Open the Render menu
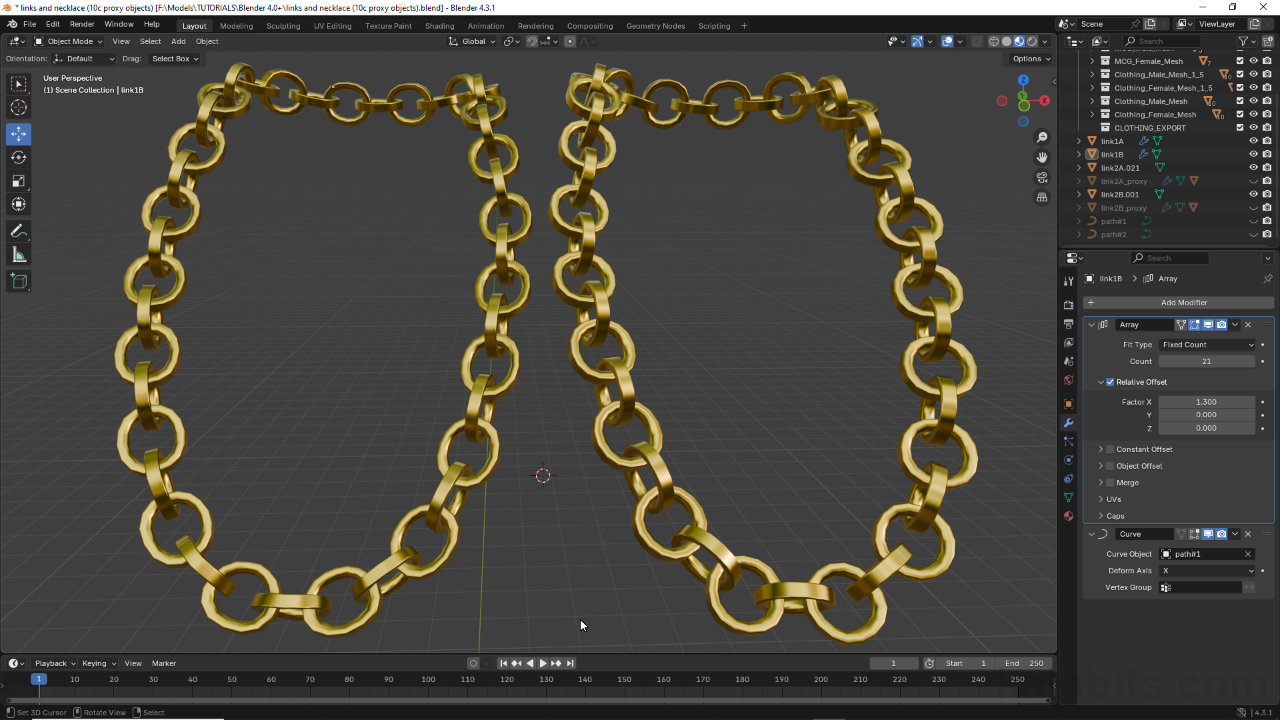The height and width of the screenshot is (720, 1280). coord(82,24)
